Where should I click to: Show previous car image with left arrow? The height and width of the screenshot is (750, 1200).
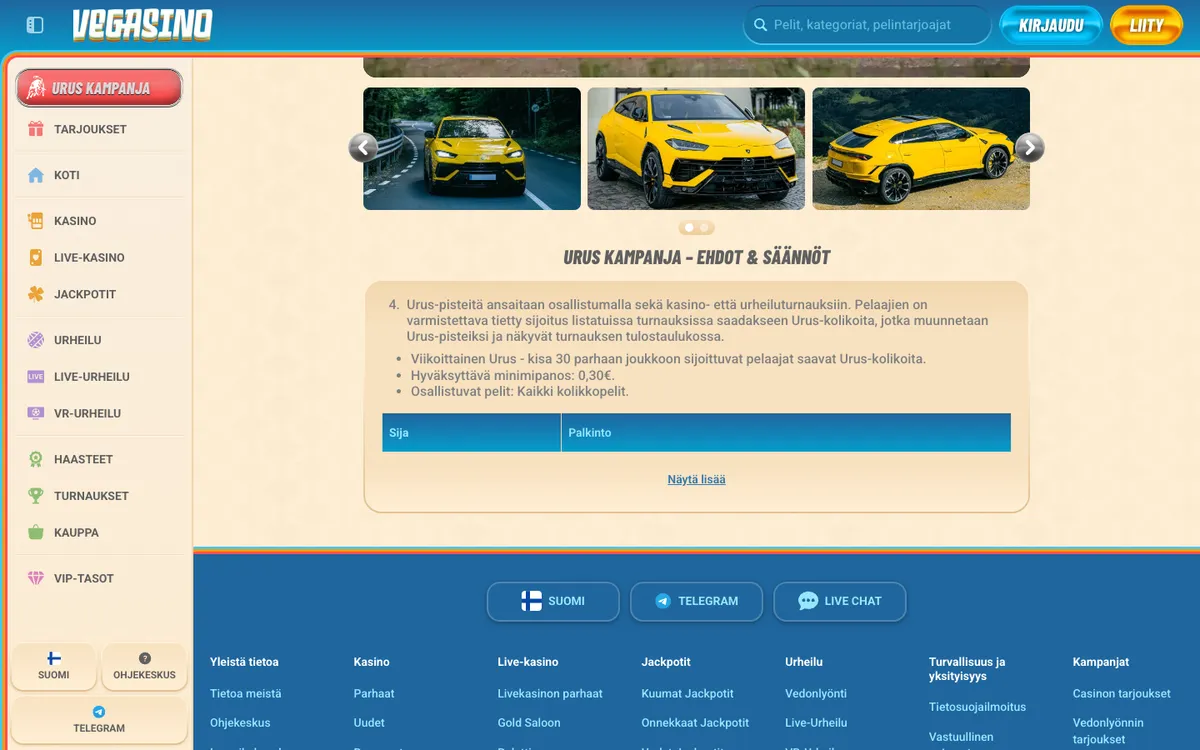[x=363, y=148]
